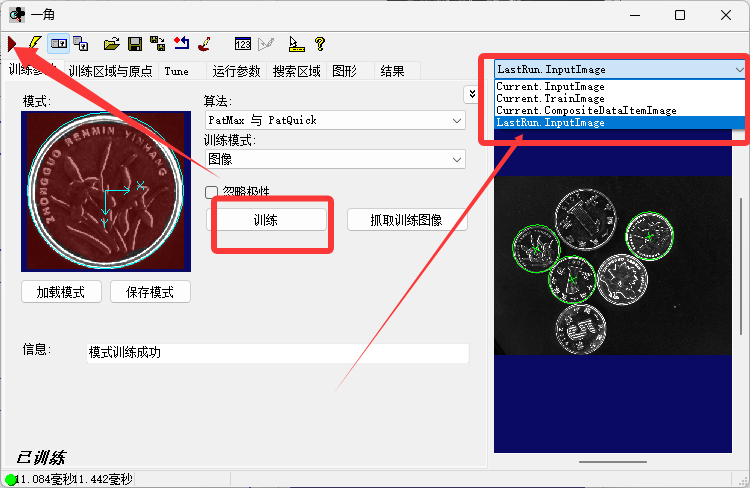
Task: Open the floating image display window icon
Action: tap(81, 44)
